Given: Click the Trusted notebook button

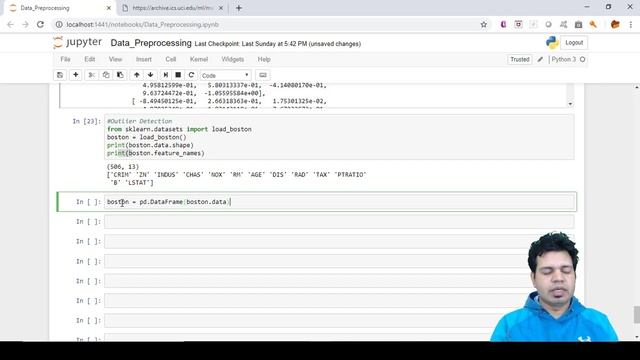Looking at the screenshot, I should (520, 60).
